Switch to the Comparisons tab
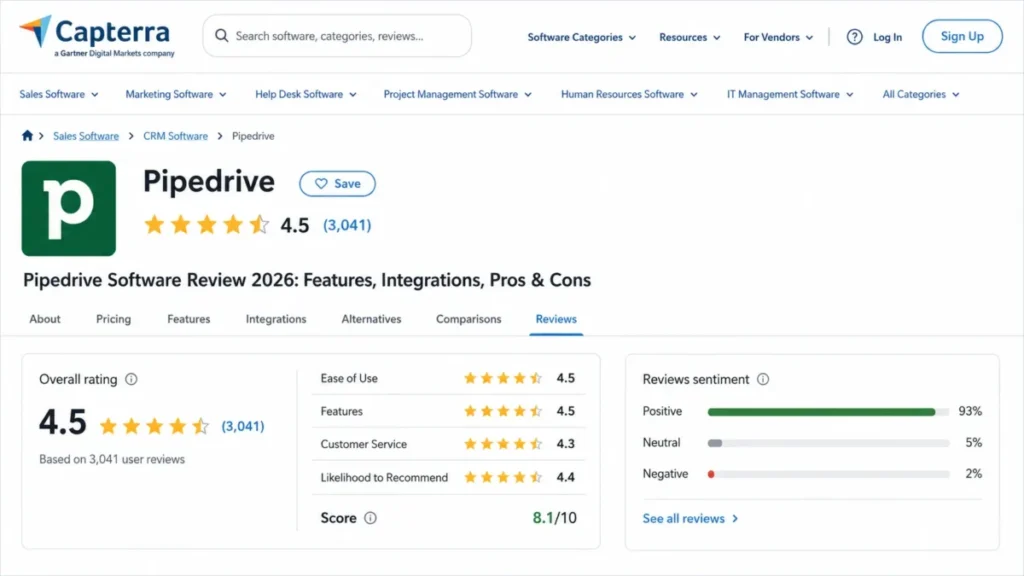Screen dimensions: 1024x576 click(469, 319)
